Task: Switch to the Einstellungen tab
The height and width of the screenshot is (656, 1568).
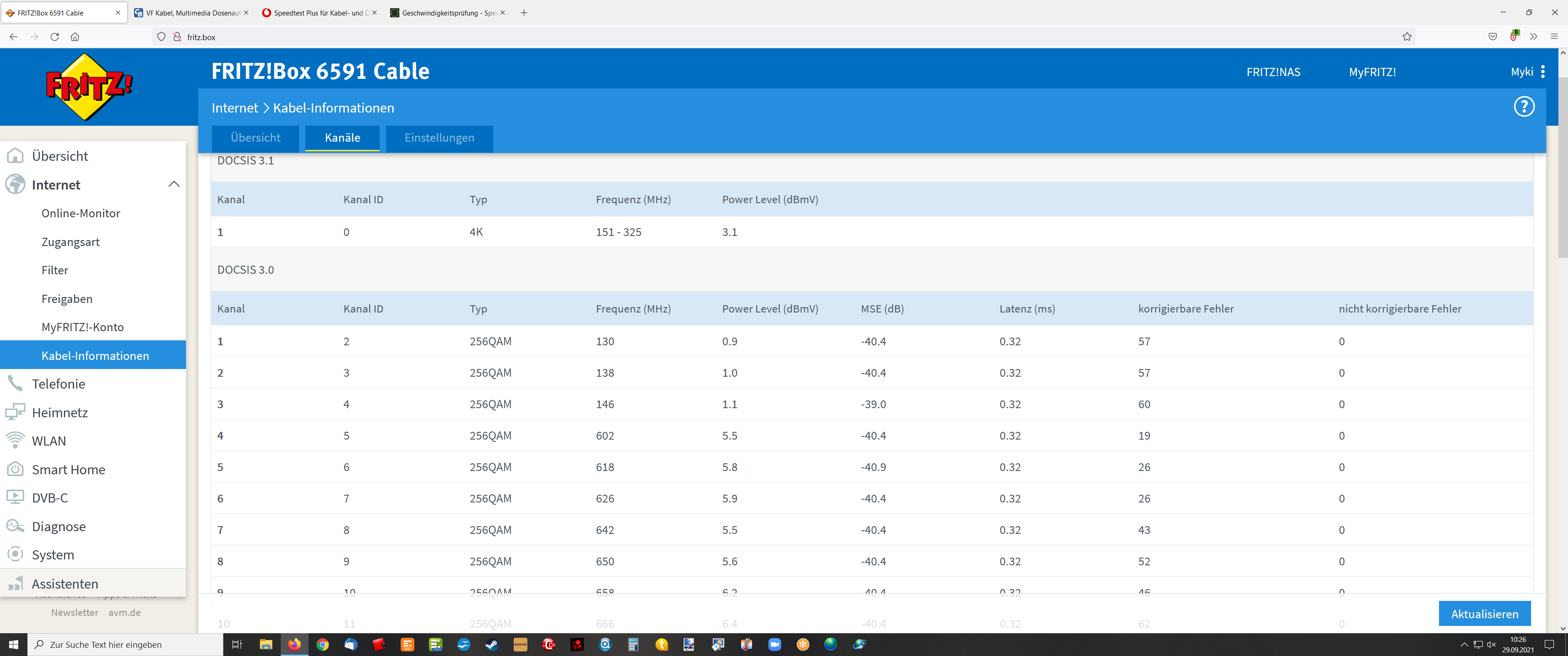Action: [439, 138]
